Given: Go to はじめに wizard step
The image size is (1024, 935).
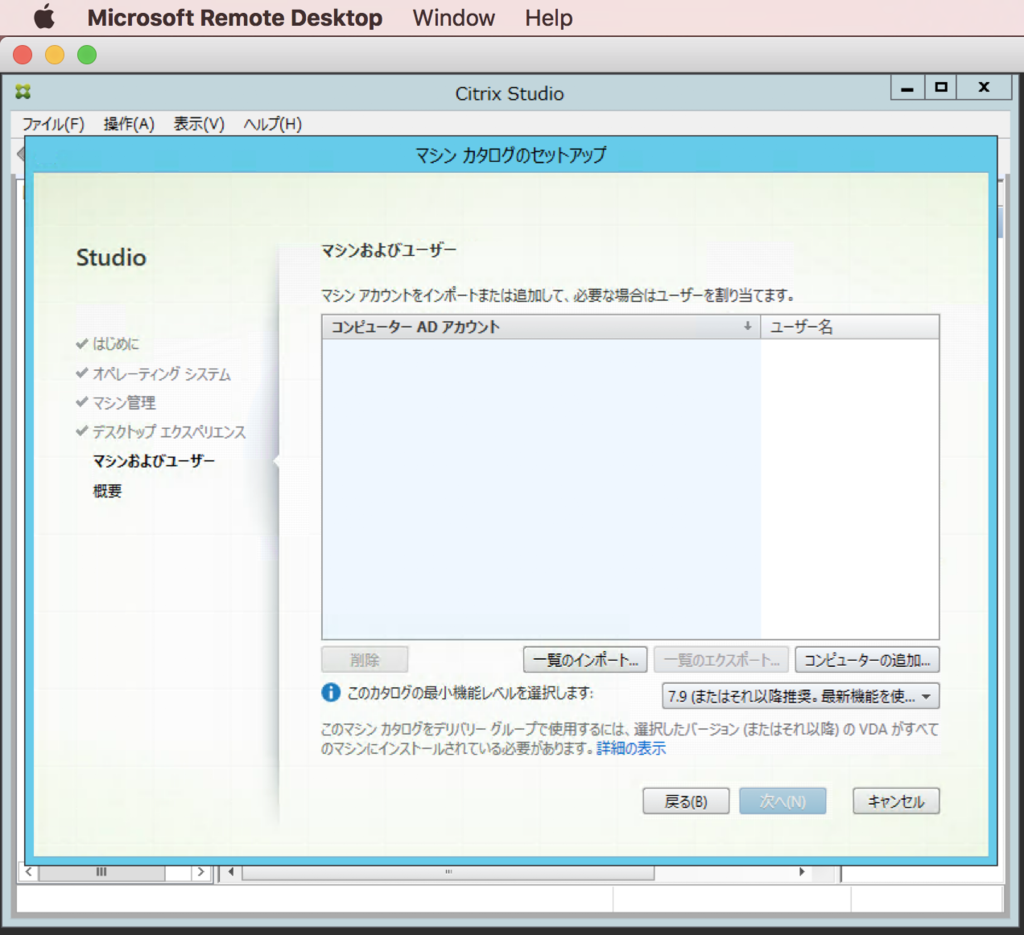Looking at the screenshot, I should pyautogui.click(x=116, y=343).
